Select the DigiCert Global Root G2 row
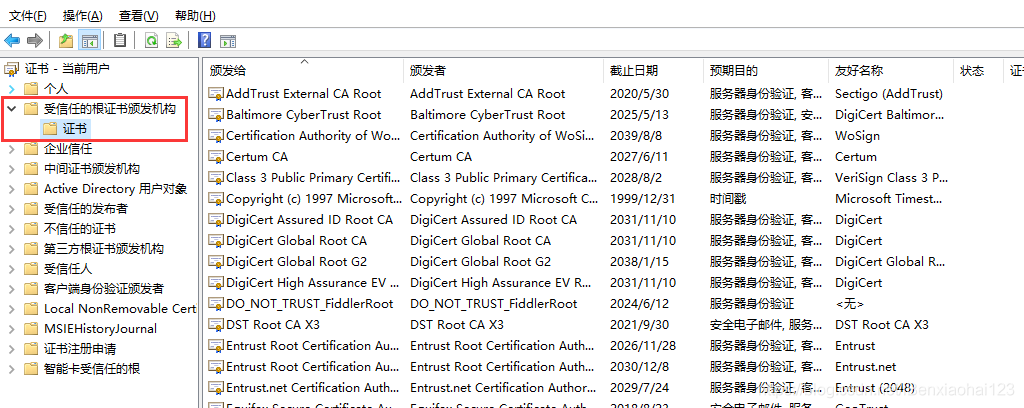Screen dimensions: 1024x408 click(x=614, y=262)
